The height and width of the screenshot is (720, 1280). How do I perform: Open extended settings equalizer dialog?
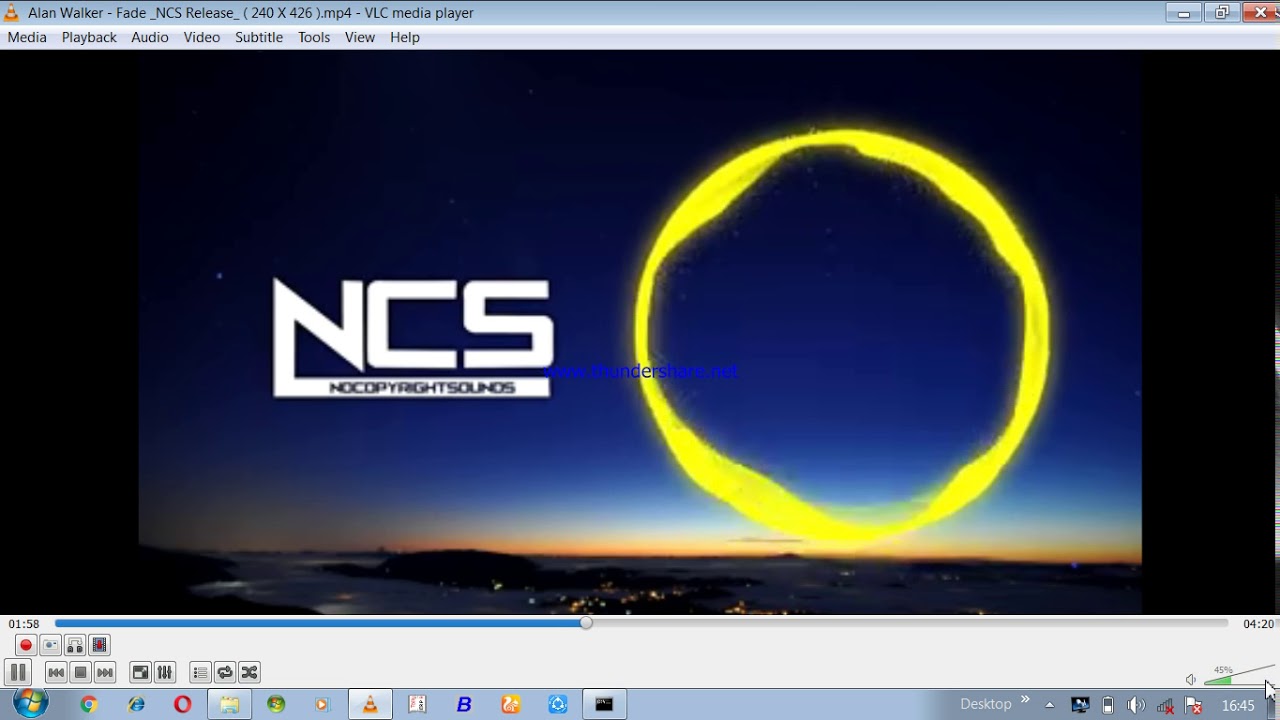(165, 673)
